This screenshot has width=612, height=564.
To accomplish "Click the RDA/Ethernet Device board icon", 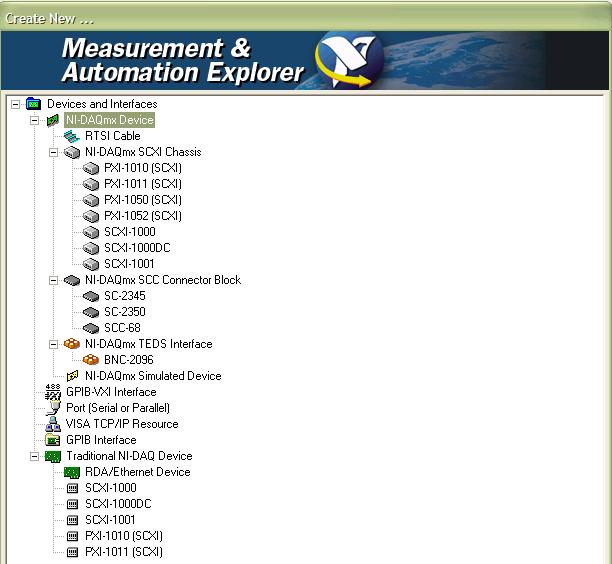I will (x=72, y=473).
